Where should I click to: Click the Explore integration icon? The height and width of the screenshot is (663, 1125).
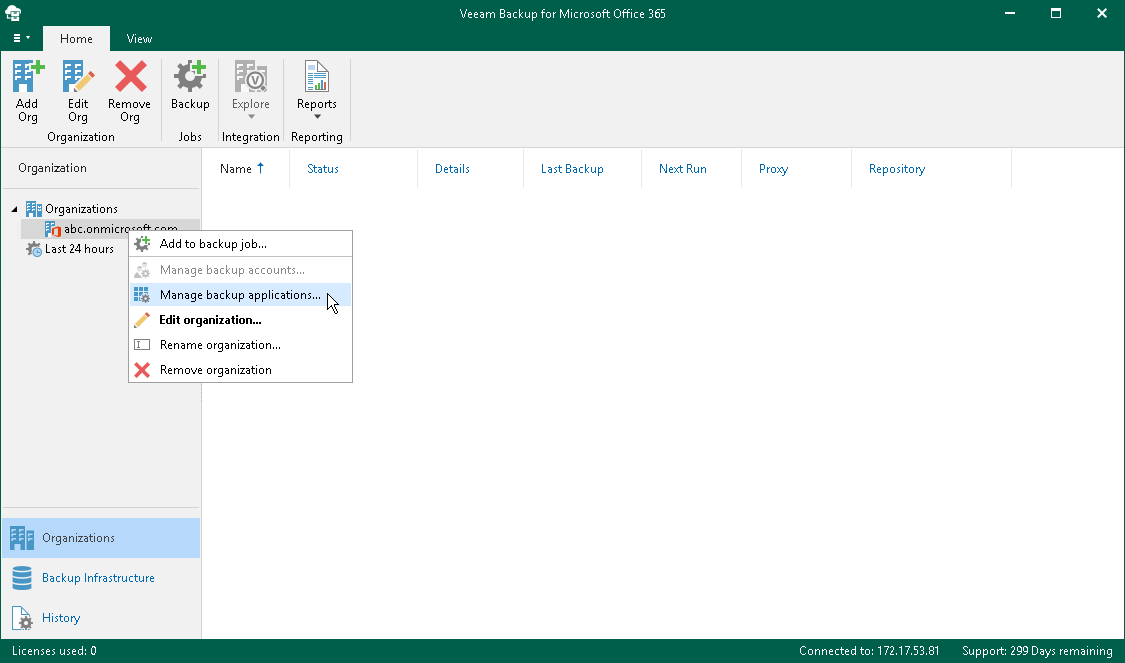[250, 76]
